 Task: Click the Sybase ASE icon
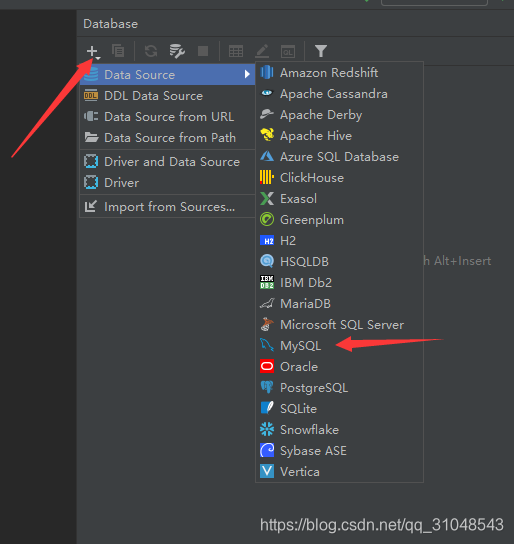tap(267, 450)
